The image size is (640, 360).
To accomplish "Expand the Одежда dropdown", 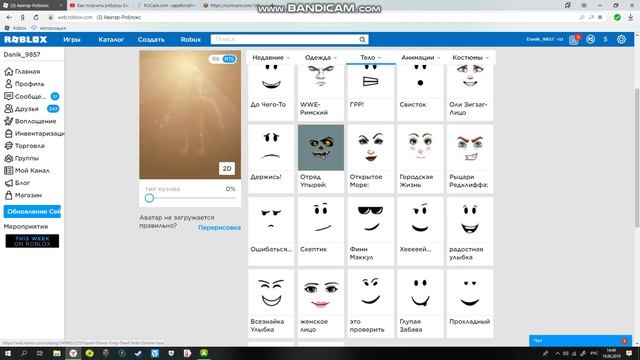I will pos(321,58).
